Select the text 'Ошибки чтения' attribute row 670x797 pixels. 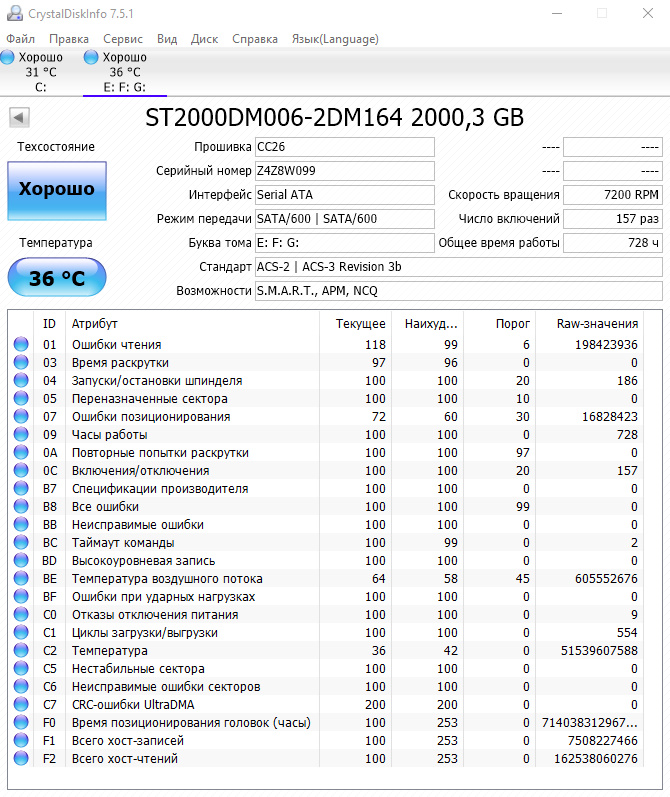[116, 345]
